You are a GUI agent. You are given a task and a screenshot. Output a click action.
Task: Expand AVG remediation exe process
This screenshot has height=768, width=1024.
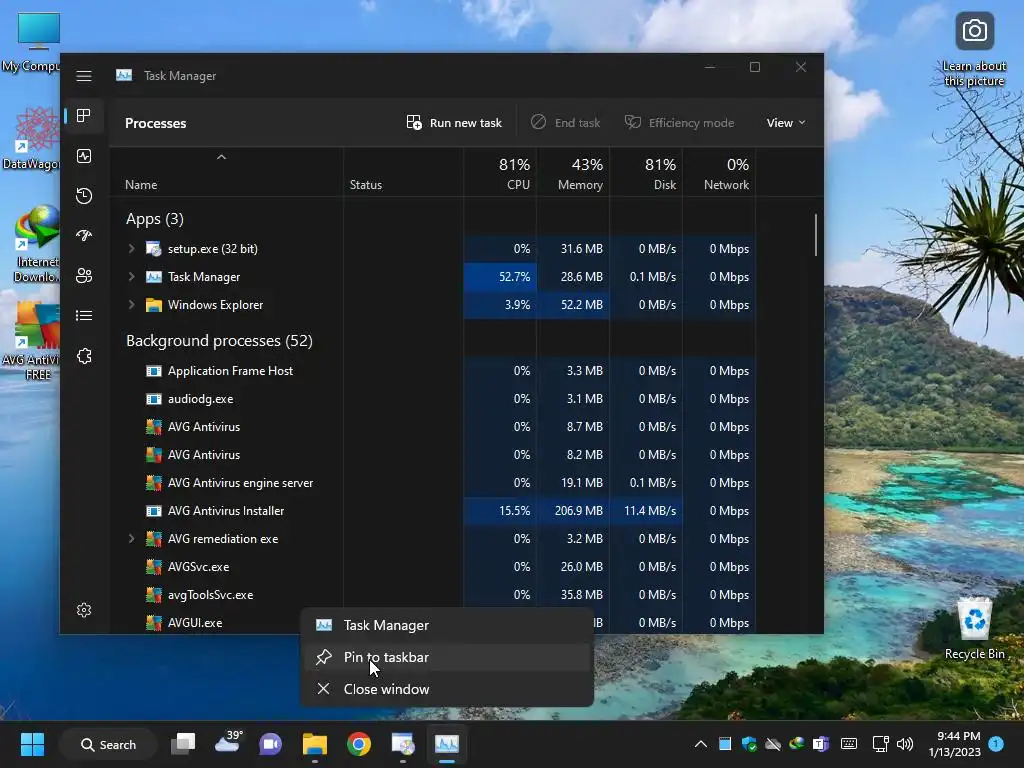[x=131, y=539]
